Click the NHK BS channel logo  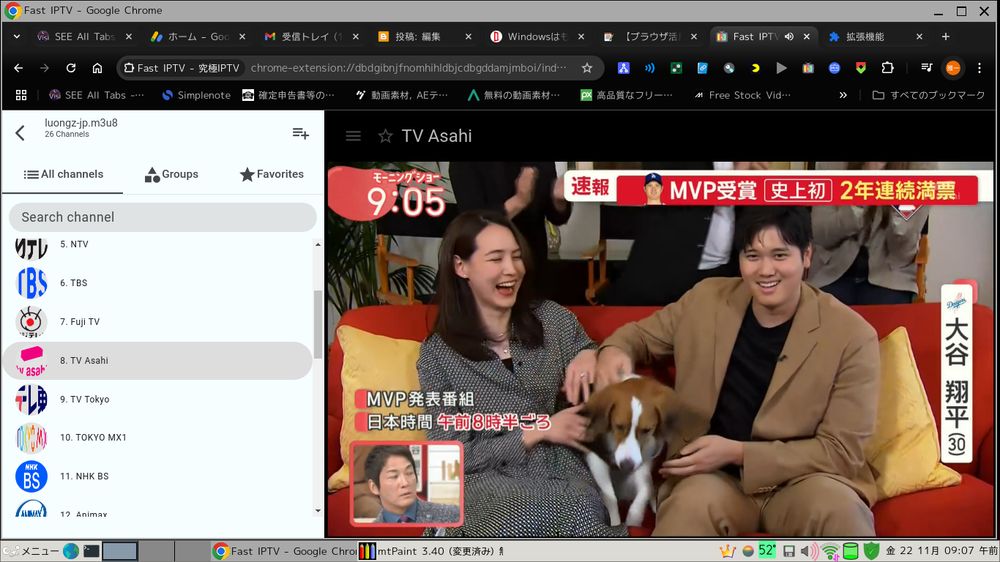31,477
